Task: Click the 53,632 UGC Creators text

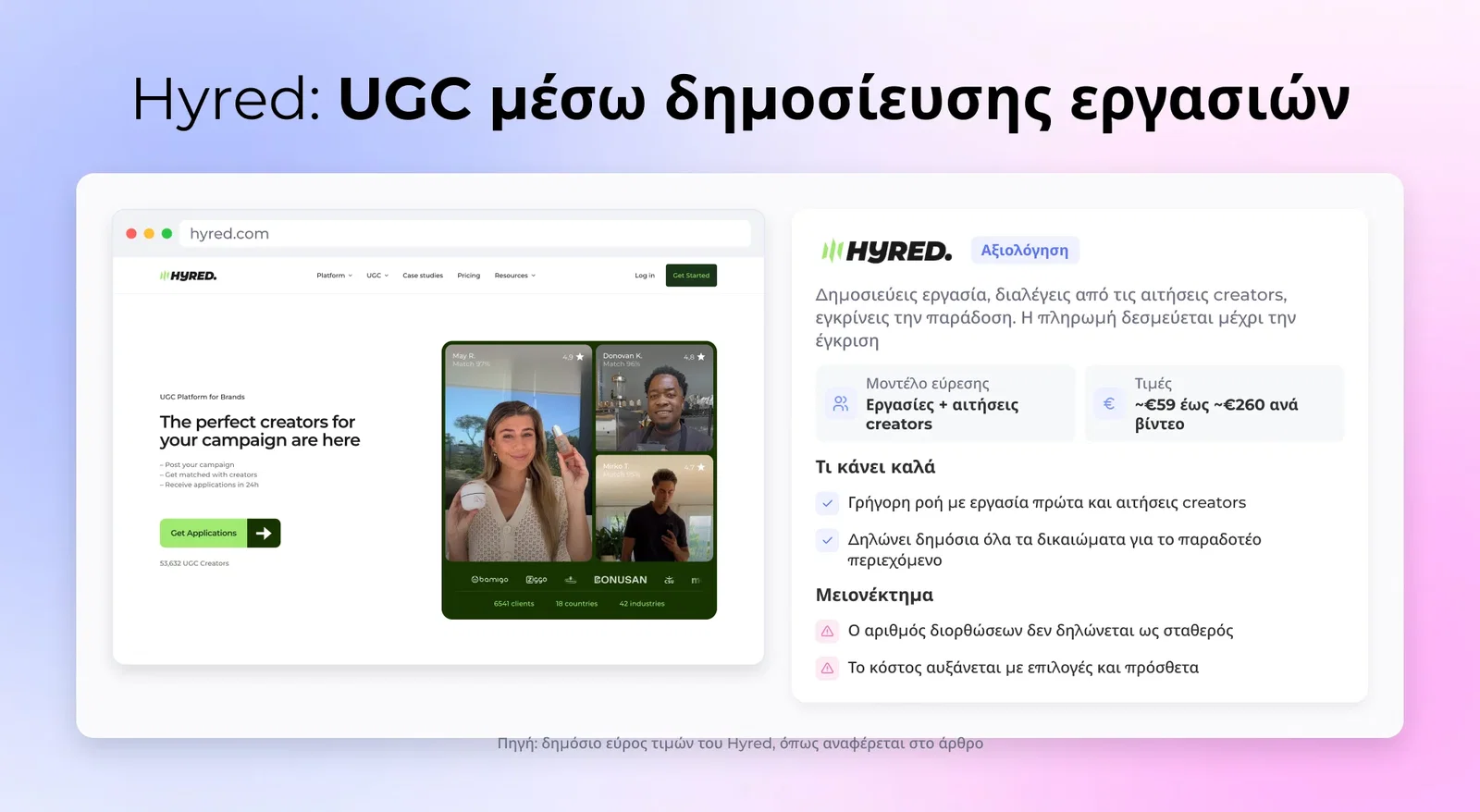Action: [x=194, y=563]
